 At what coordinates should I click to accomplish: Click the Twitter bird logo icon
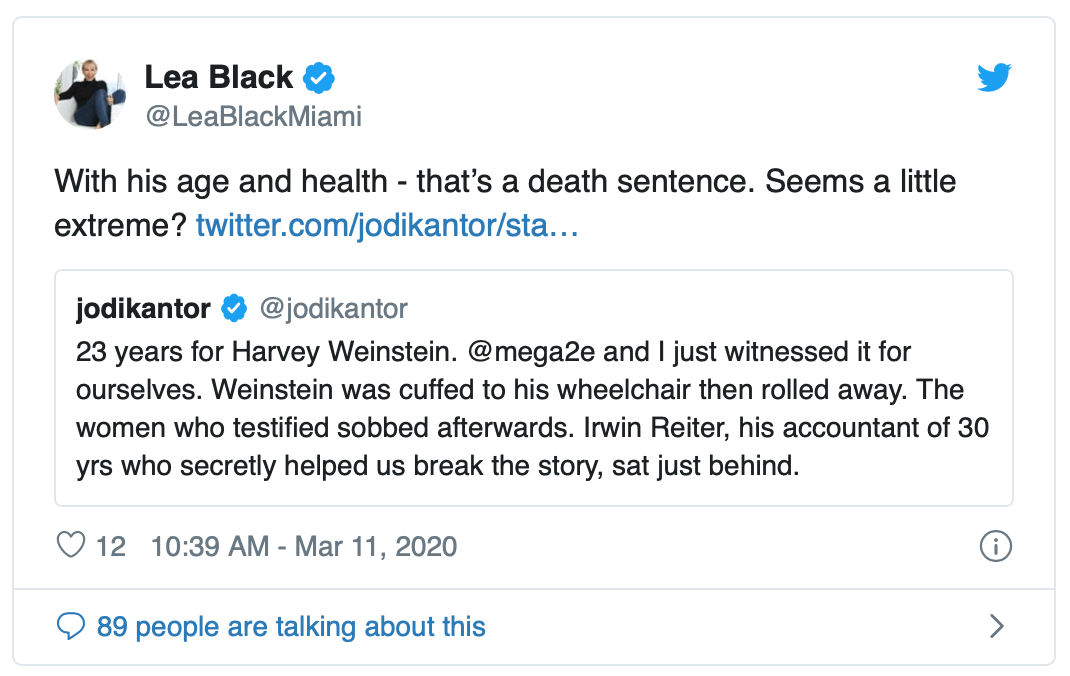click(994, 78)
